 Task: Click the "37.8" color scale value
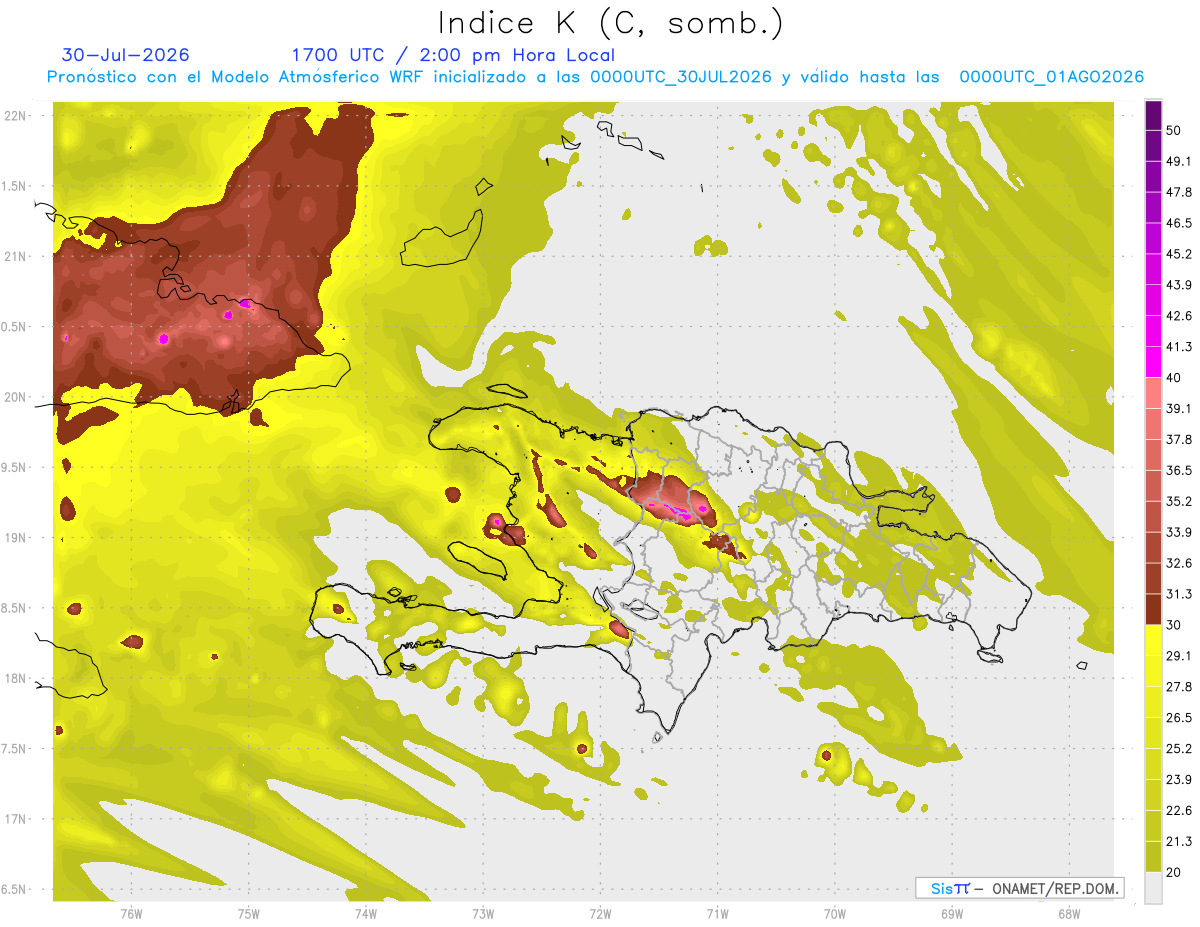[x=1179, y=439]
